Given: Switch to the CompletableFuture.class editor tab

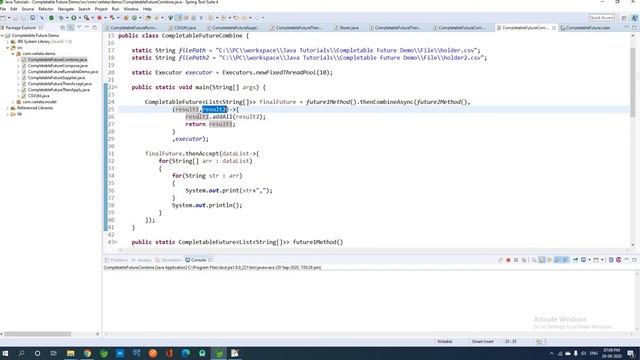Looking at the screenshot, I should coord(588,28).
